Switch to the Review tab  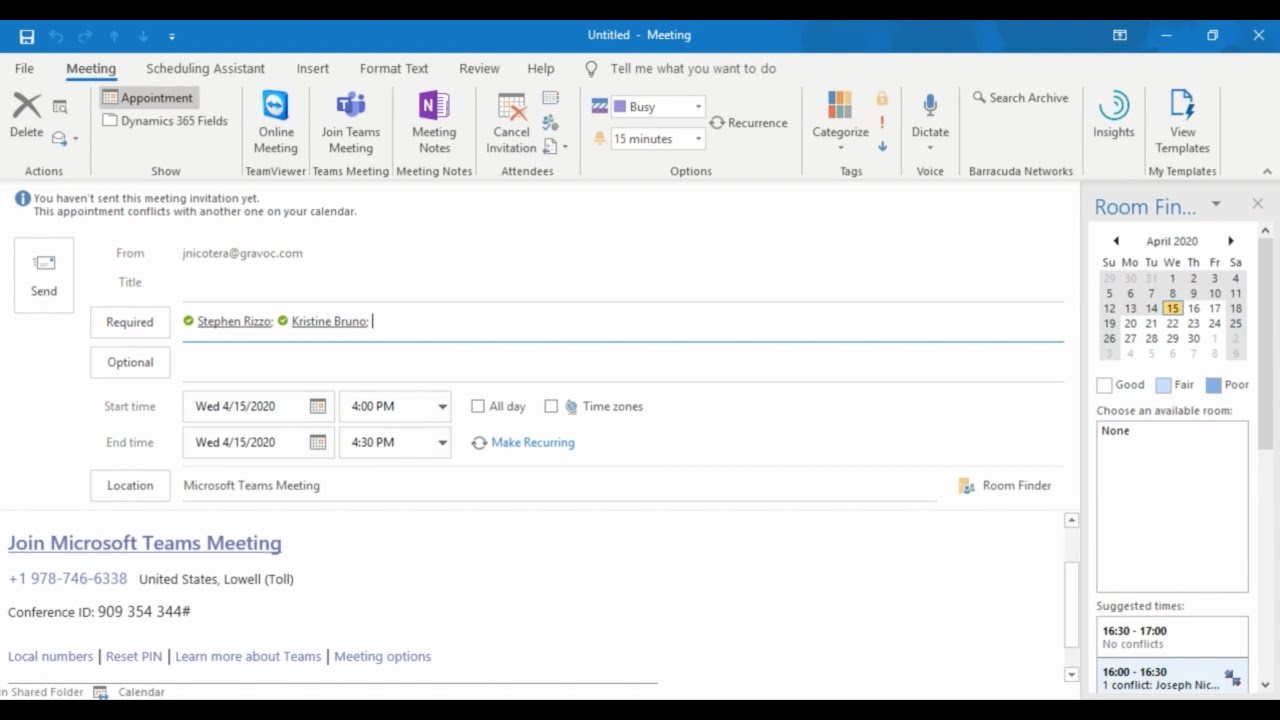click(479, 68)
